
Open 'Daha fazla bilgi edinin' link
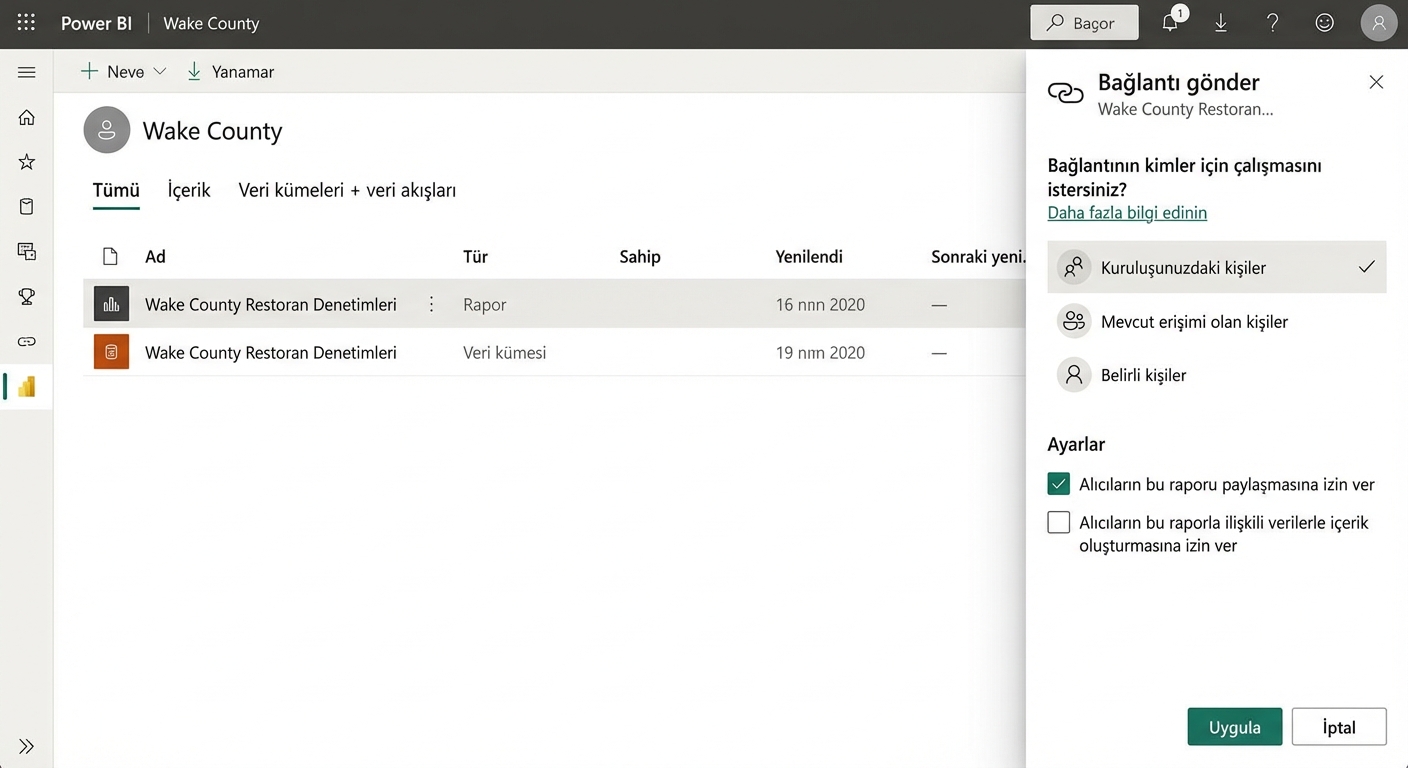click(1127, 213)
